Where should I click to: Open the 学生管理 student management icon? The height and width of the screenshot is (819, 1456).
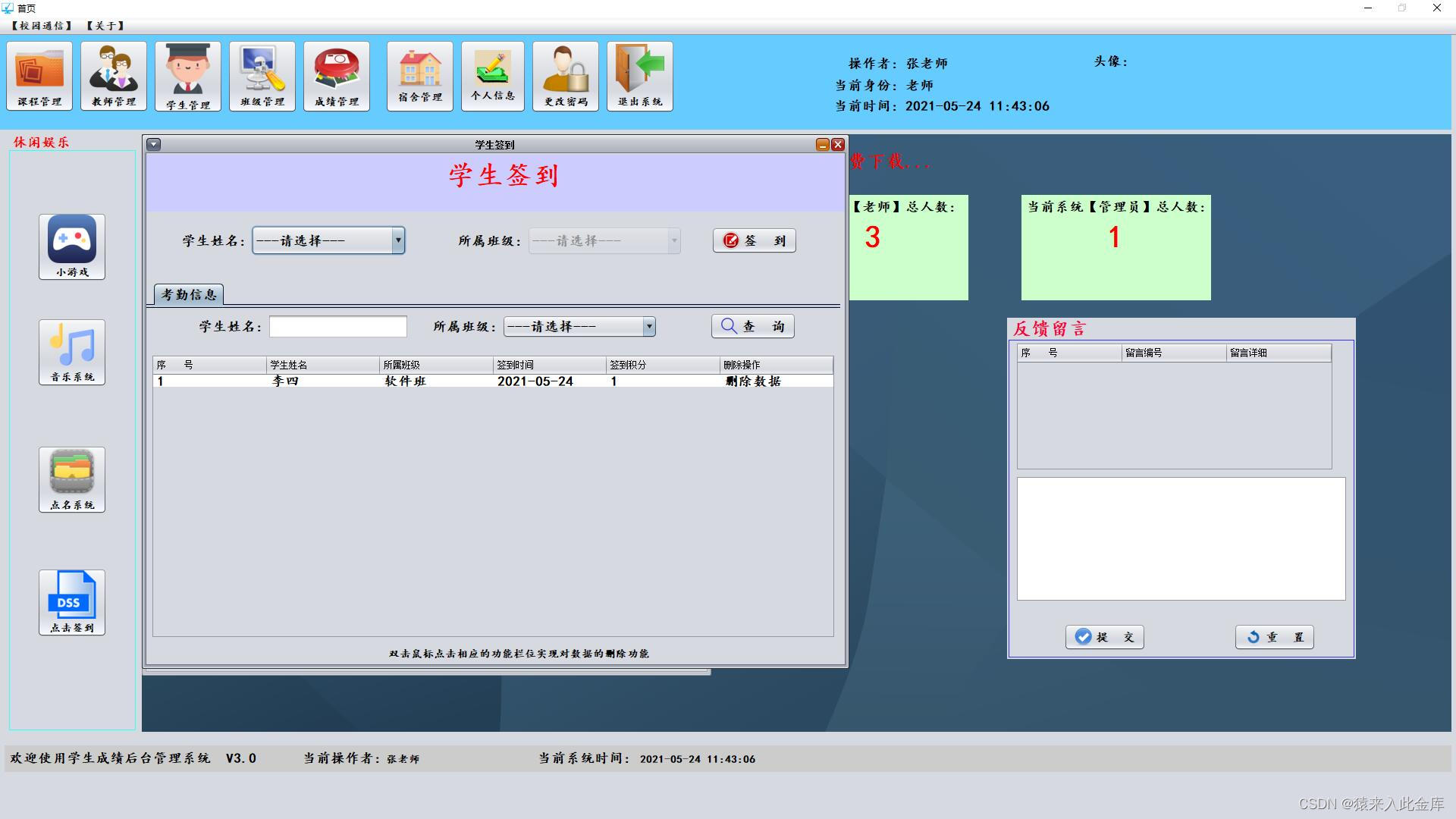(188, 76)
